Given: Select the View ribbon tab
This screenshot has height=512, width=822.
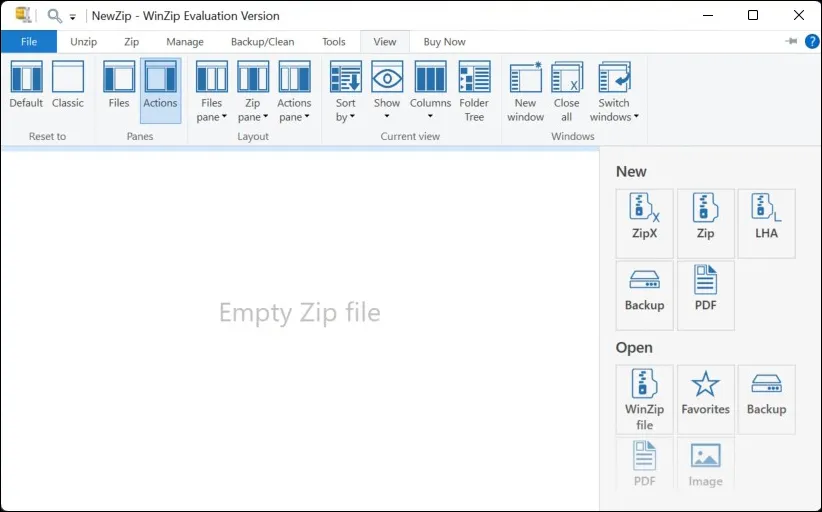Looking at the screenshot, I should pos(385,41).
